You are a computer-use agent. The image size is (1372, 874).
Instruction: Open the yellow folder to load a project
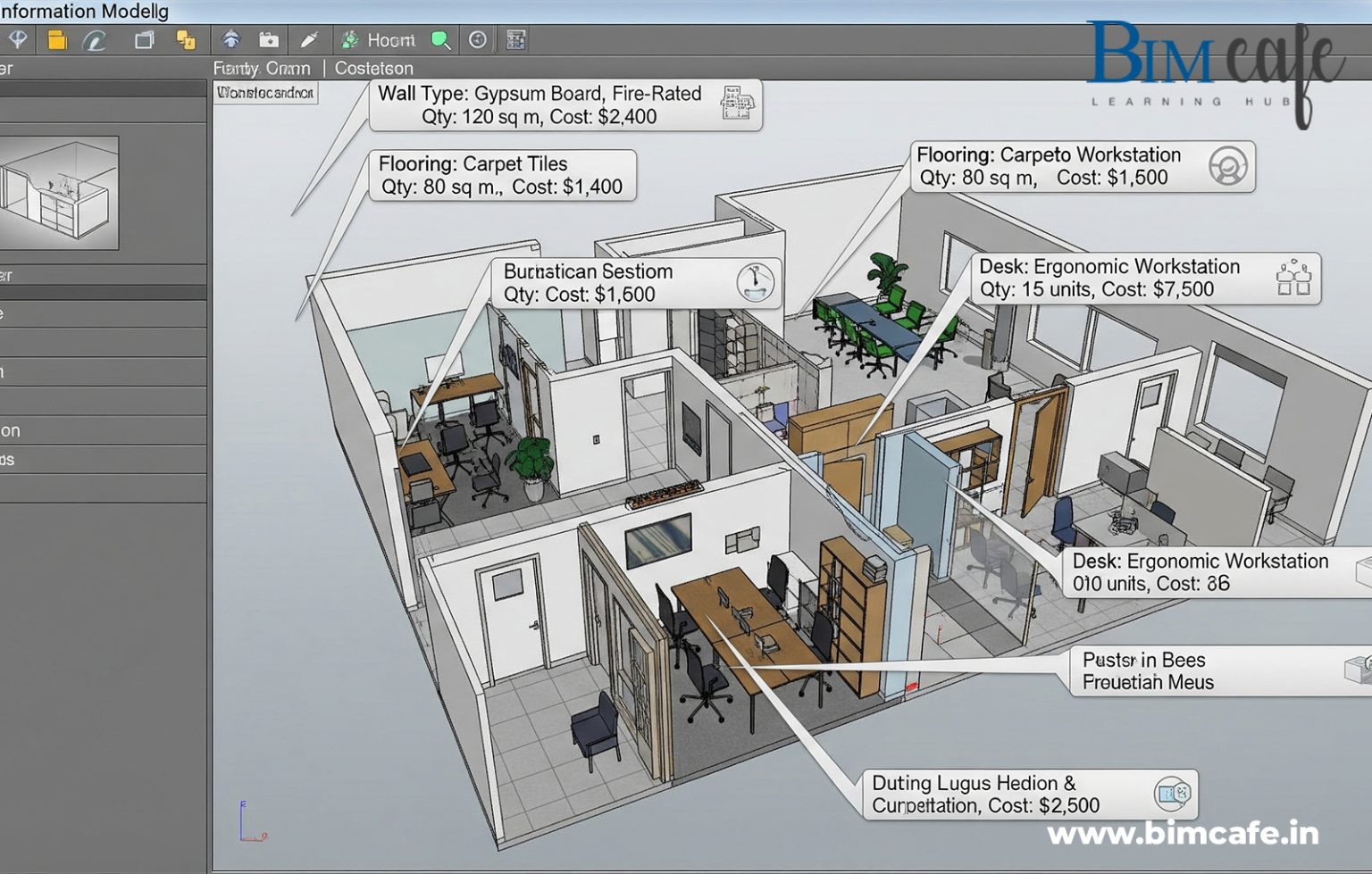(x=57, y=39)
